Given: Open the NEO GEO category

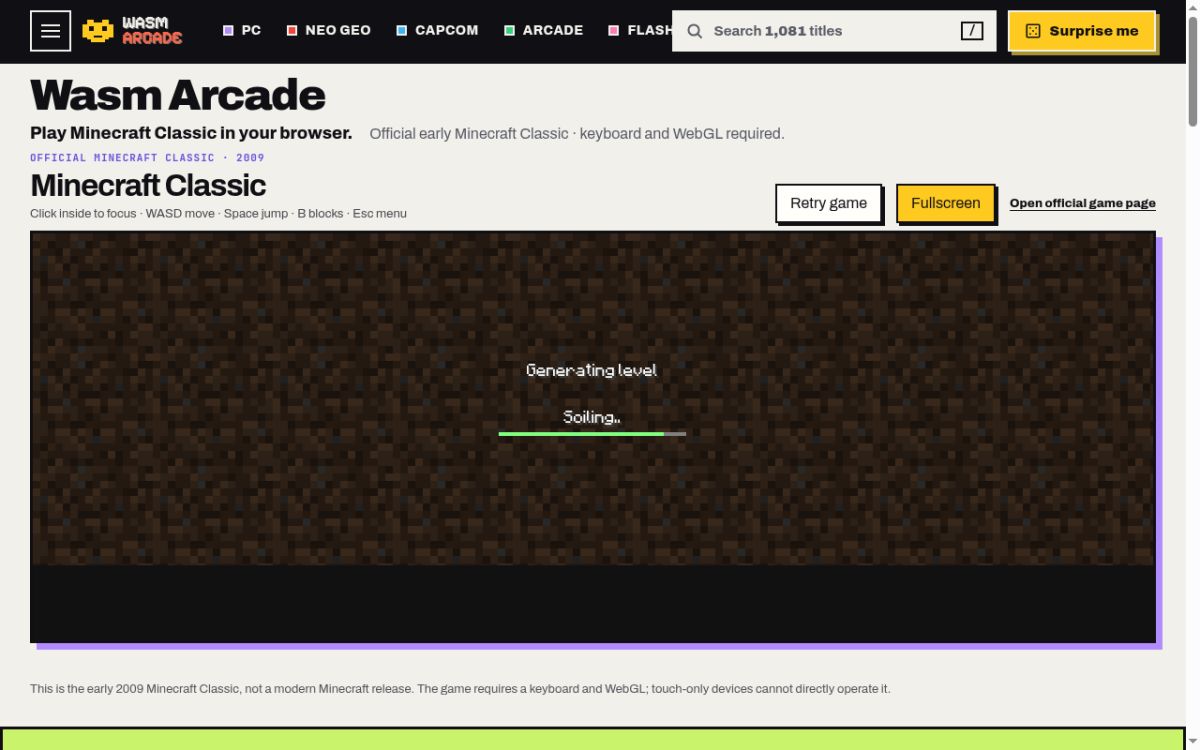Looking at the screenshot, I should click(329, 31).
